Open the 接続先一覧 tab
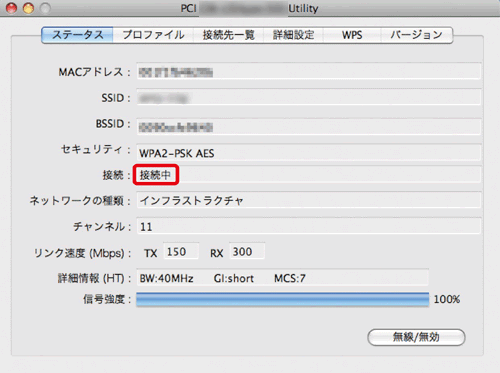Screen dimensions: 500x373 pyautogui.click(x=229, y=35)
